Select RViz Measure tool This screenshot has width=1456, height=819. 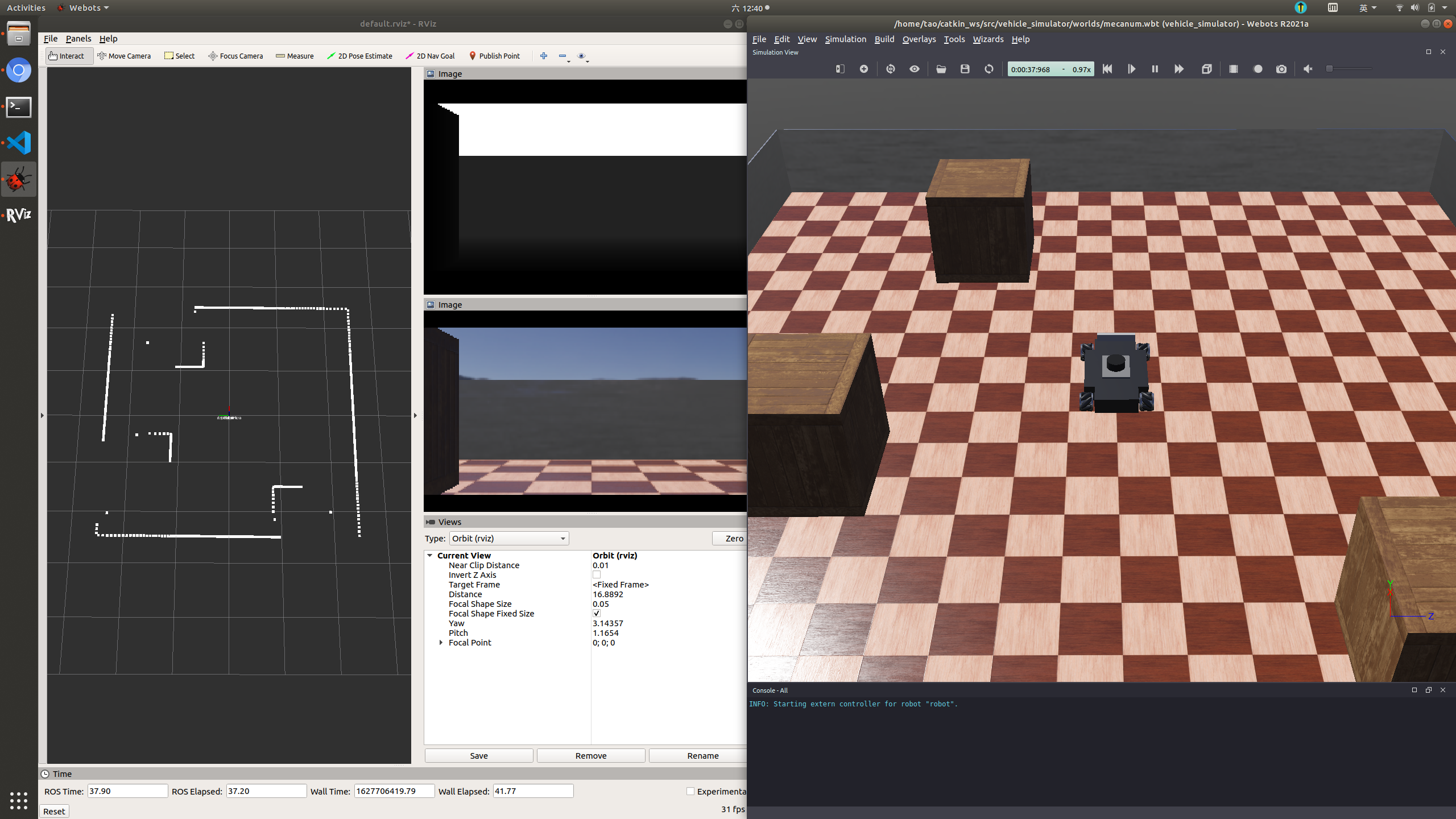point(295,56)
